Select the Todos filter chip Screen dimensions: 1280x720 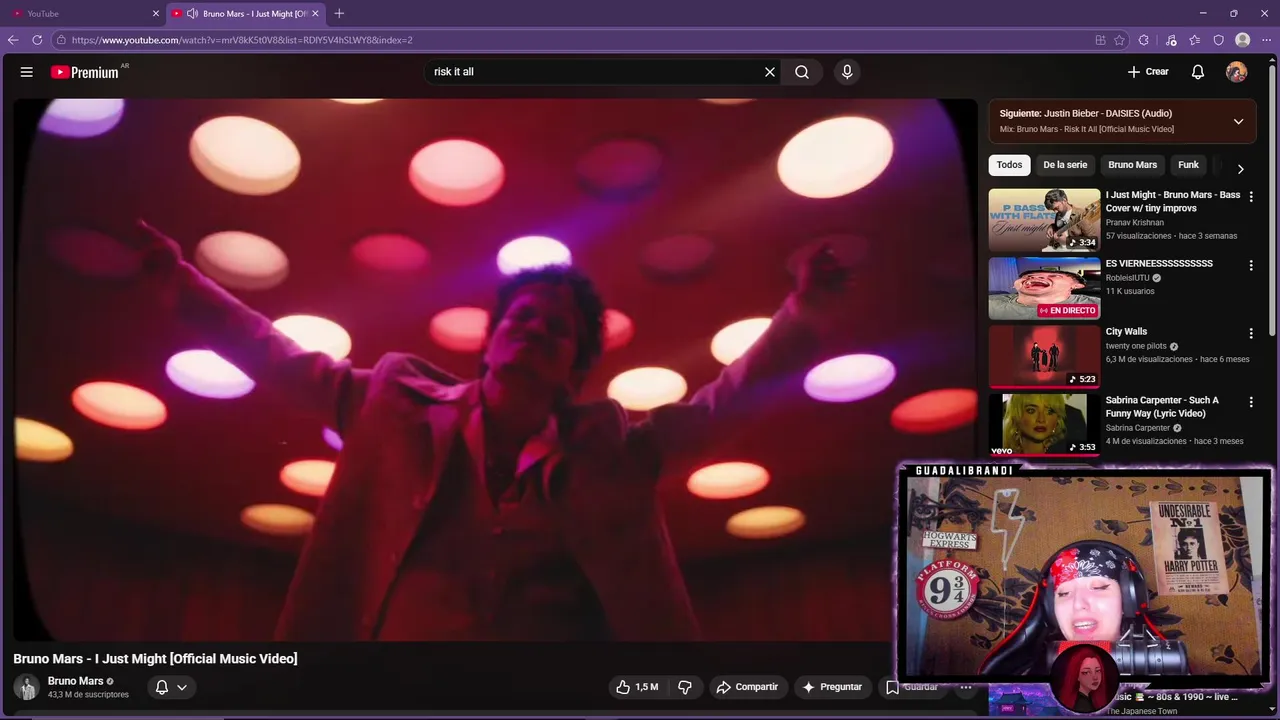click(x=1010, y=165)
